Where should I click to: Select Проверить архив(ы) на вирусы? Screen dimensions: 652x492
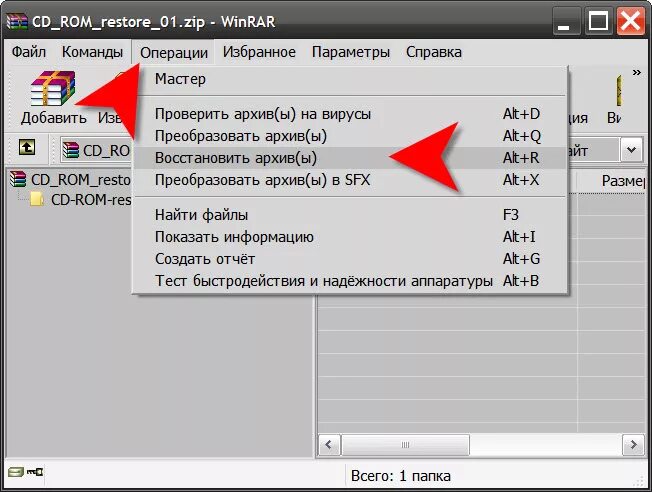tap(351, 114)
